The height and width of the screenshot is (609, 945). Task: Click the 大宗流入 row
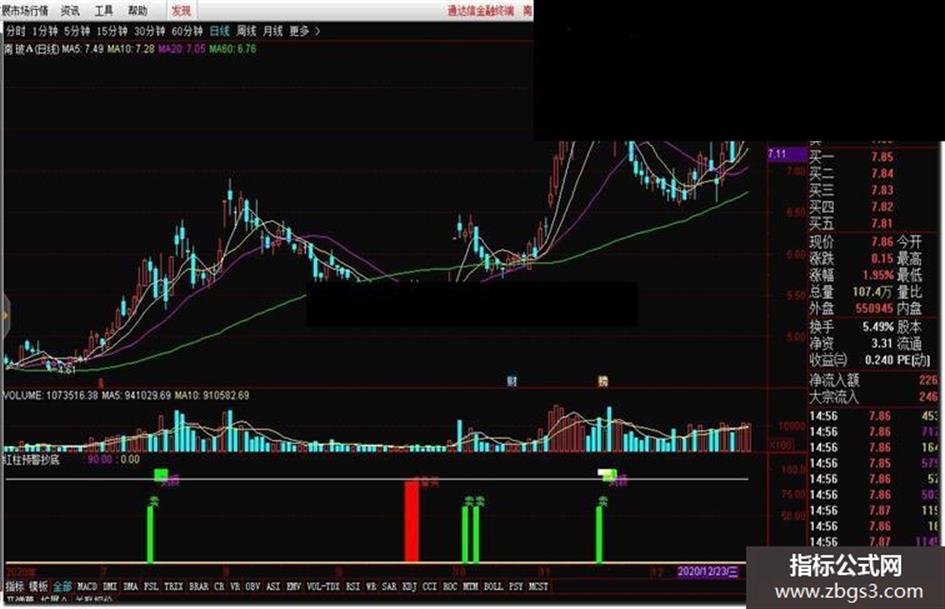874,397
